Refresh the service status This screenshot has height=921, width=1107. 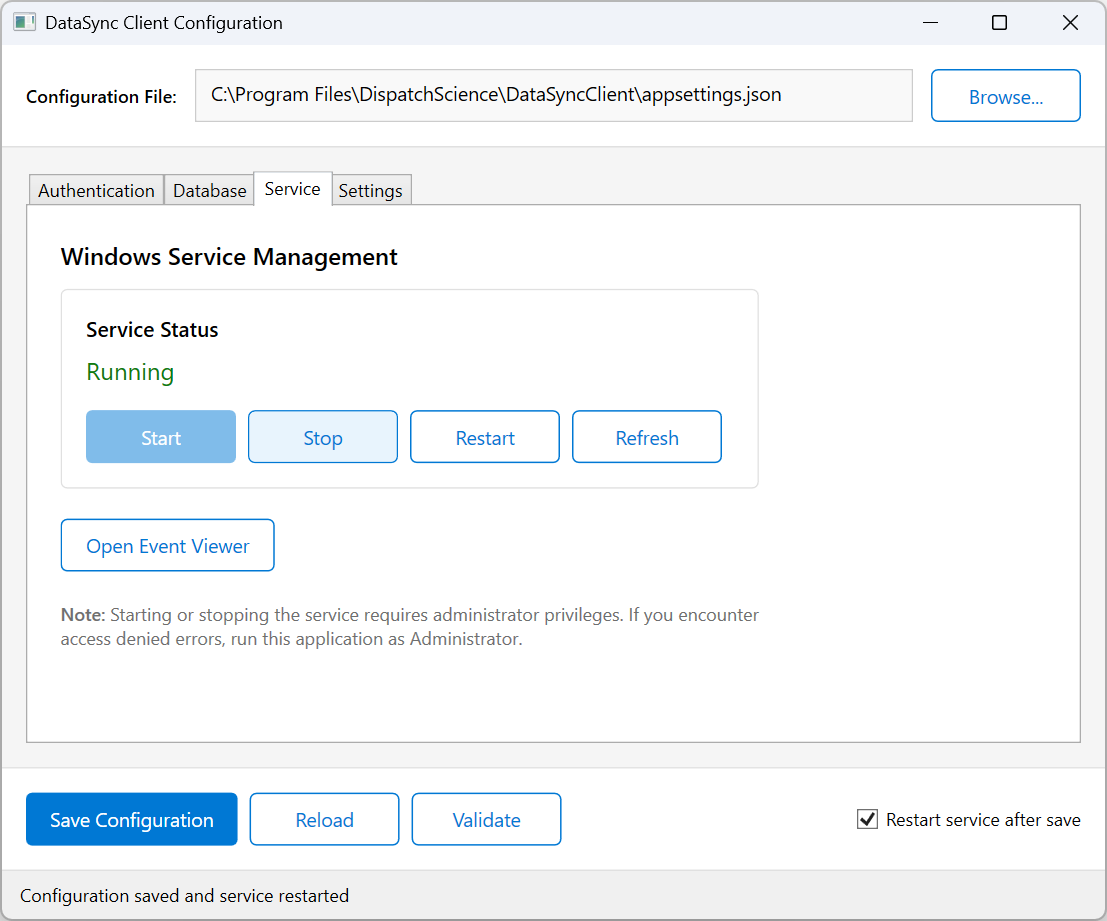coord(646,437)
